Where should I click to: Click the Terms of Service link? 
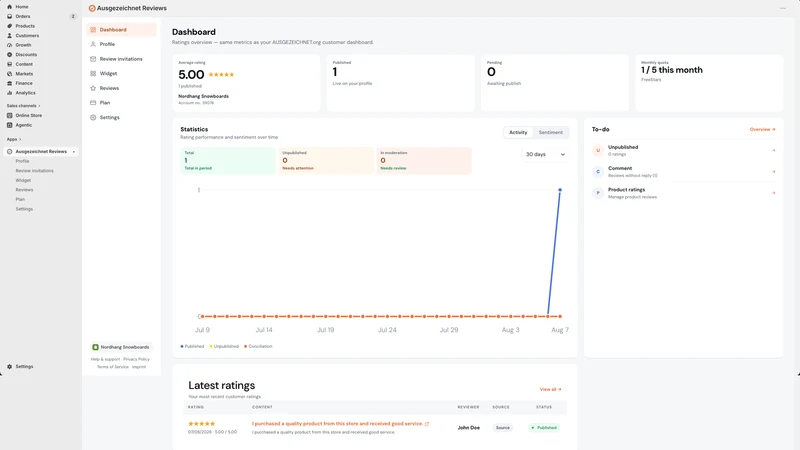coord(113,367)
